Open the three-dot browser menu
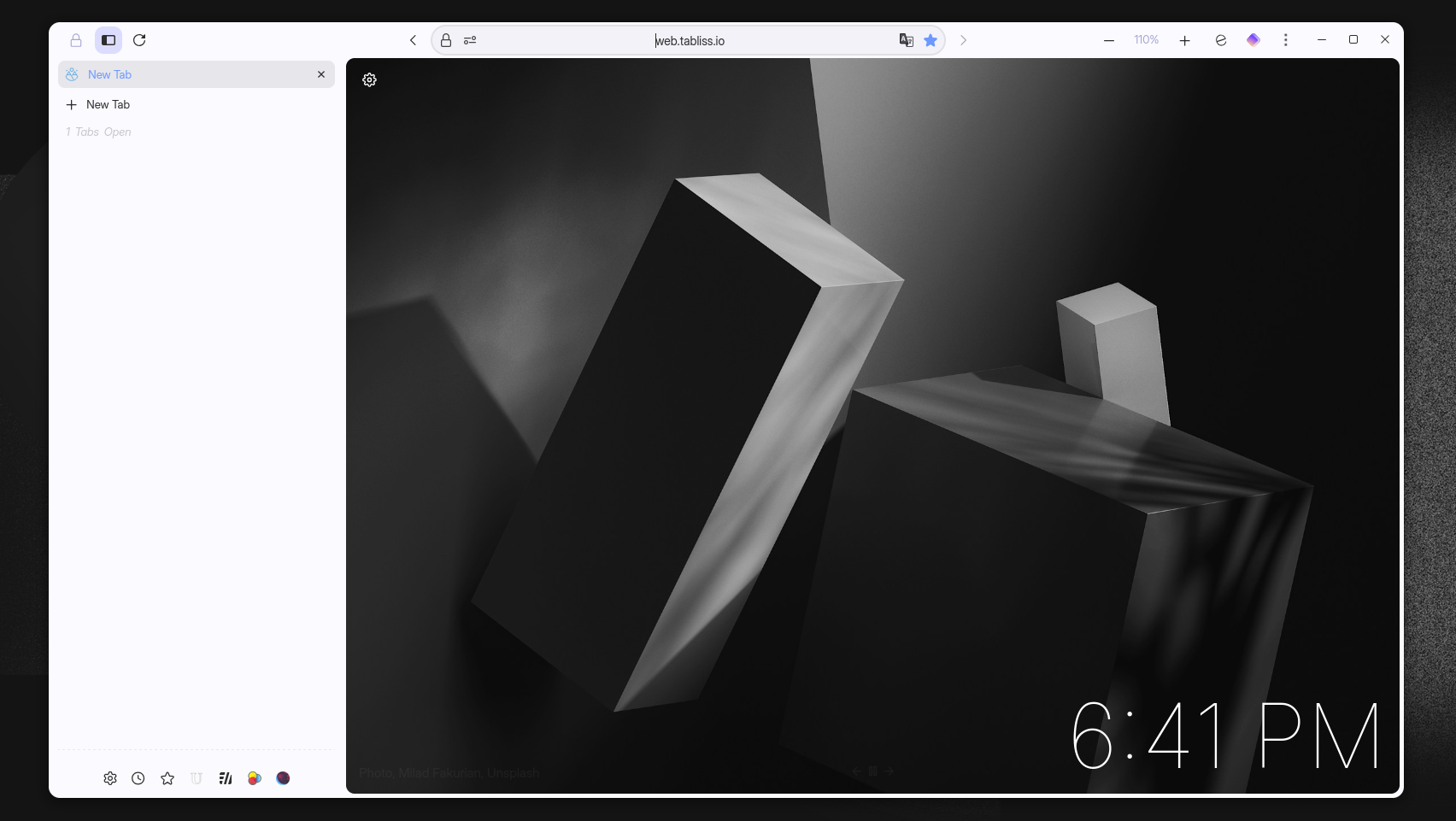The width and height of the screenshot is (1456, 821). (1285, 40)
